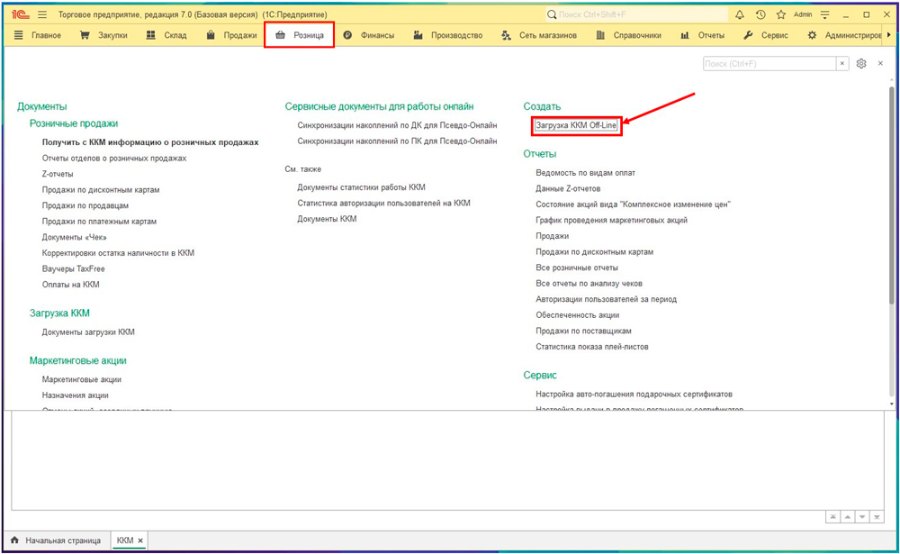
Task: Click the books icon for Справочники
Action: pyautogui.click(x=600, y=35)
